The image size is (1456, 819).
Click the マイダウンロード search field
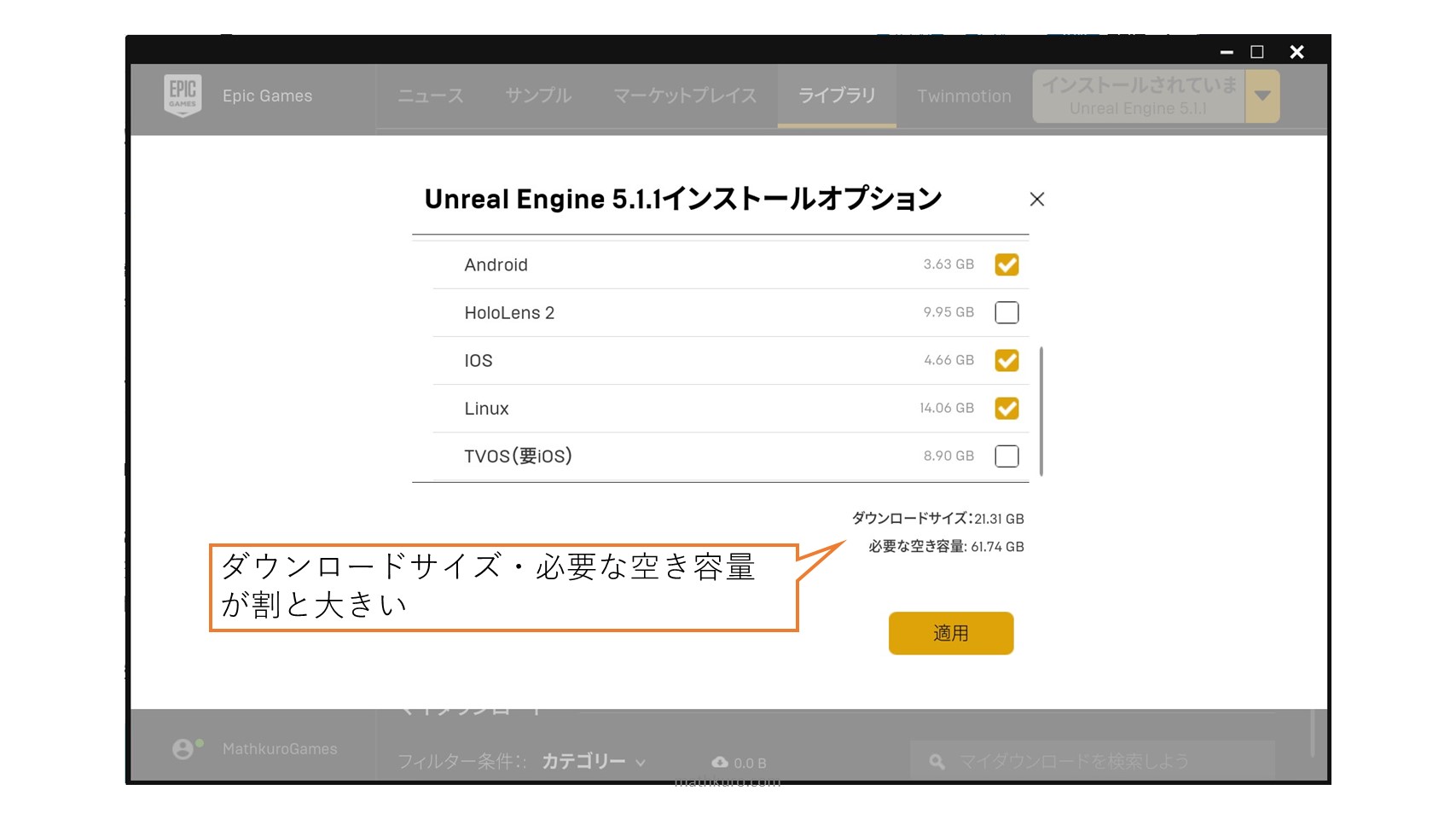pyautogui.click(x=1093, y=761)
